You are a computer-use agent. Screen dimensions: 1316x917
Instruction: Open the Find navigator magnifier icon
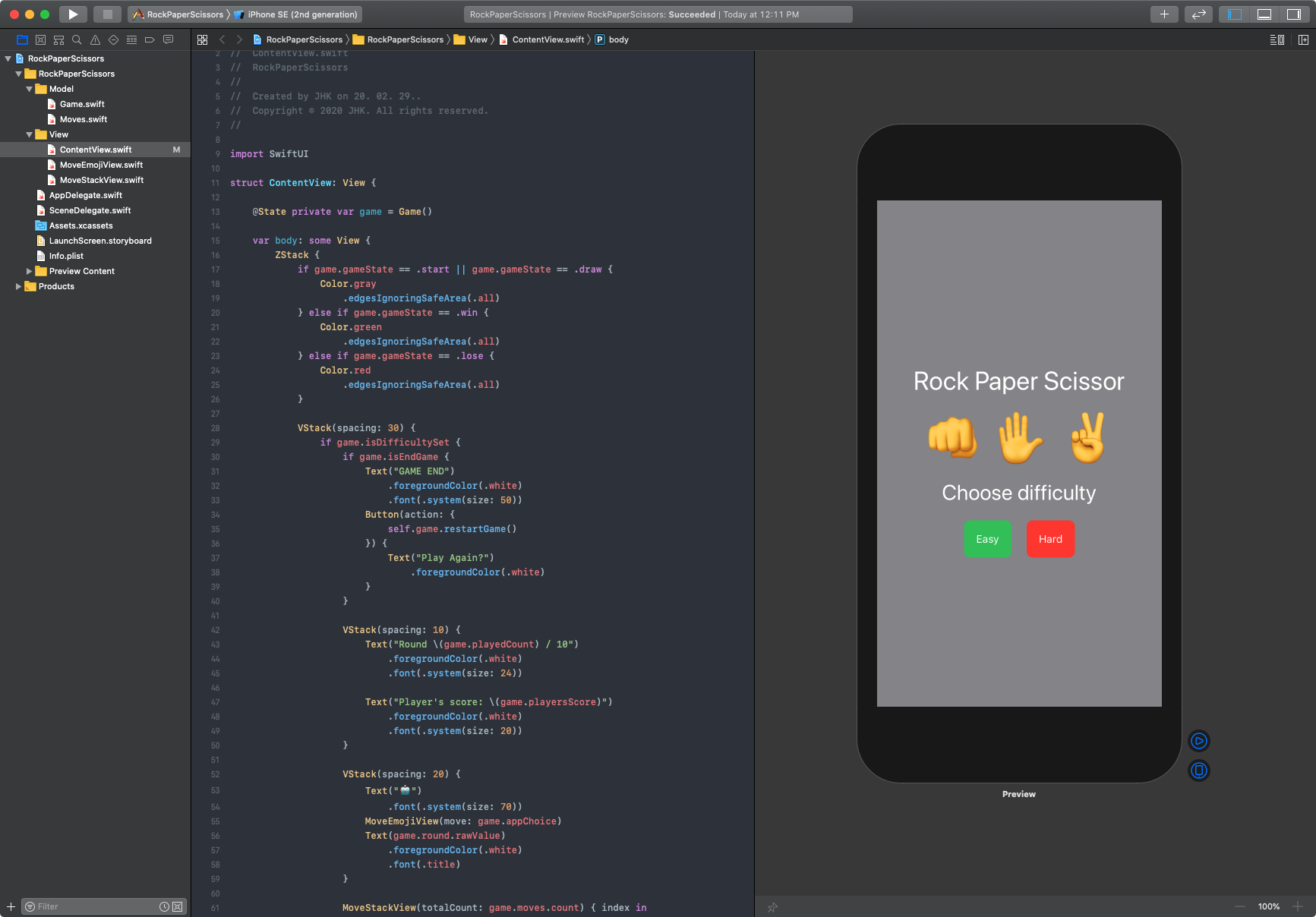click(x=77, y=39)
